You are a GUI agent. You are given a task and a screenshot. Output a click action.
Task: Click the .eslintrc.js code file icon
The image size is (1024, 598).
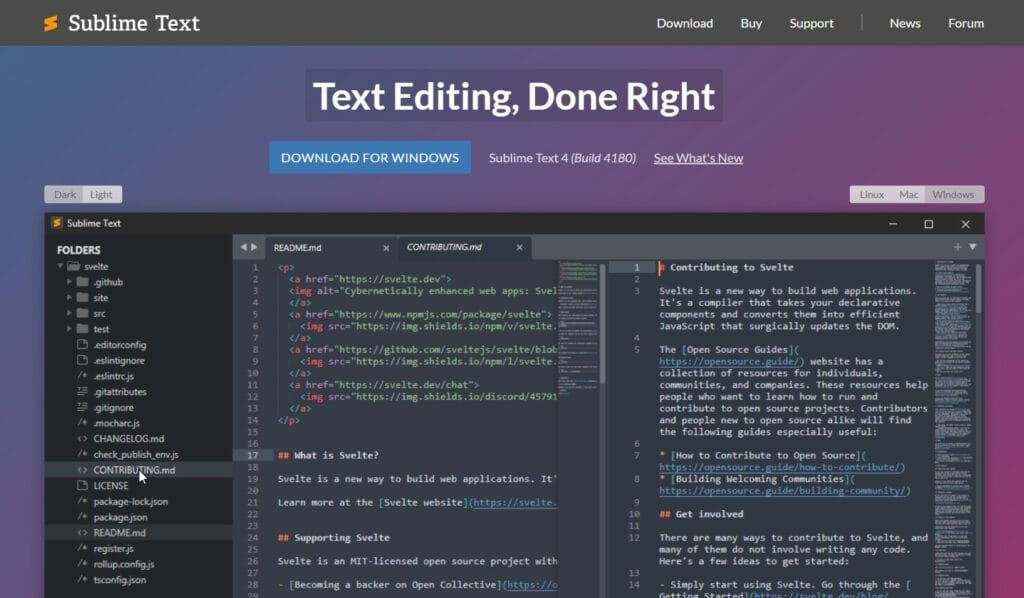(x=82, y=375)
